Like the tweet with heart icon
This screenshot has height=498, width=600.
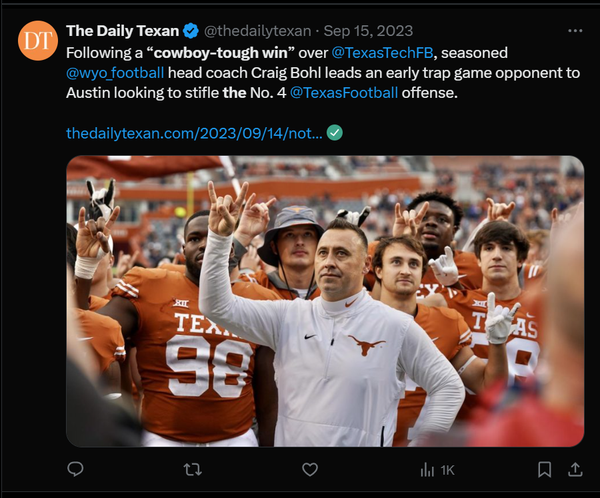310,469
